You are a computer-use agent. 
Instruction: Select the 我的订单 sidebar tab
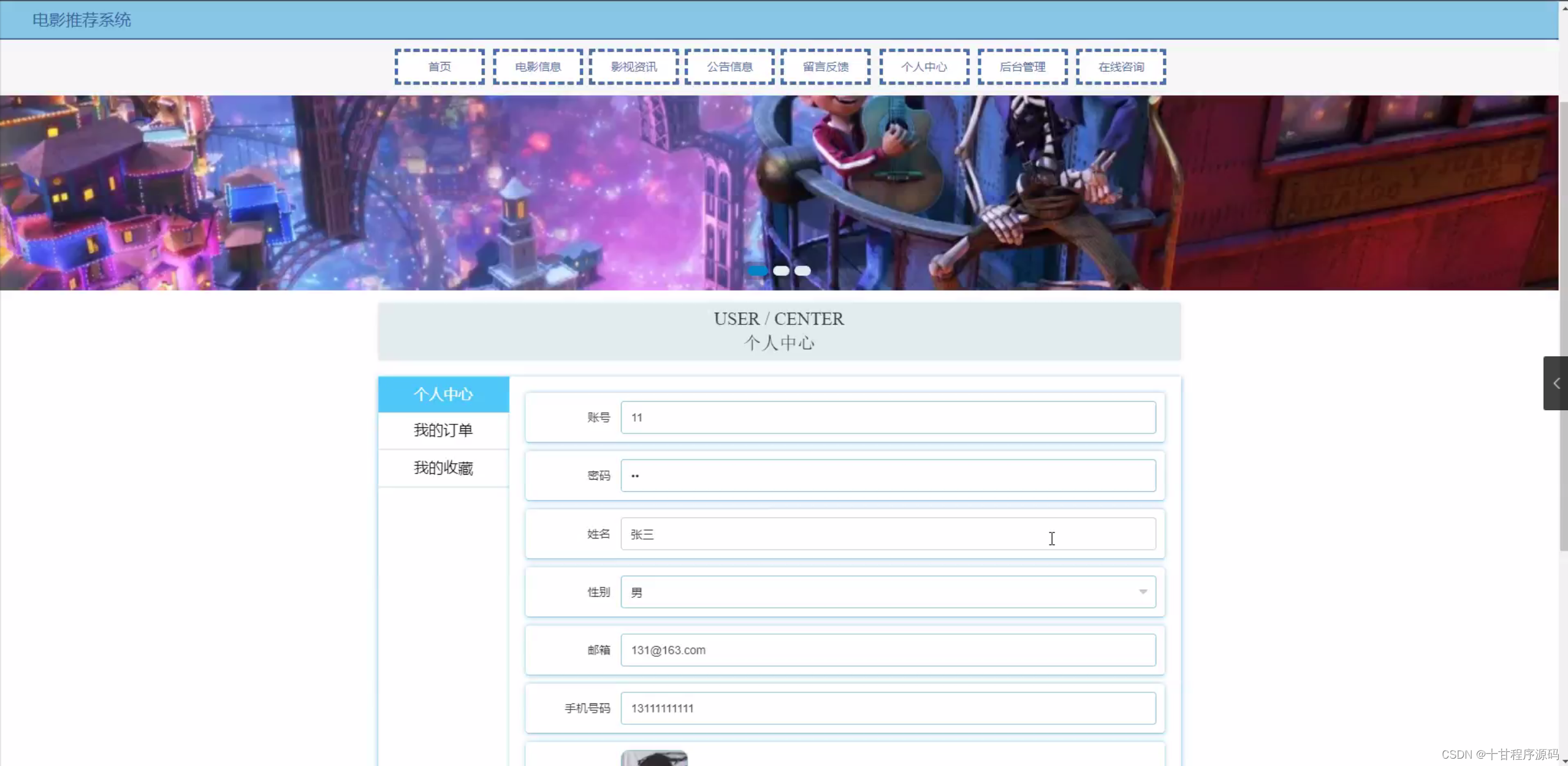point(443,431)
